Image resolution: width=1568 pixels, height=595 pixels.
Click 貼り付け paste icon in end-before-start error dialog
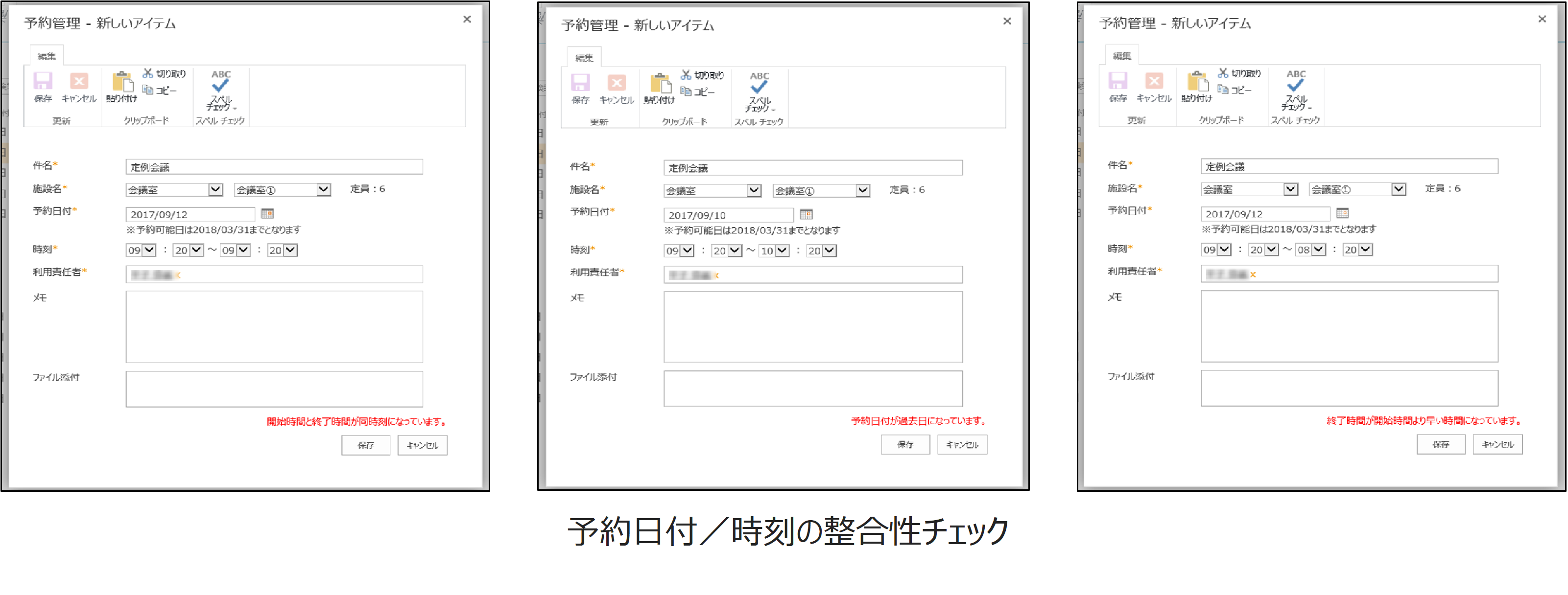click(1197, 87)
